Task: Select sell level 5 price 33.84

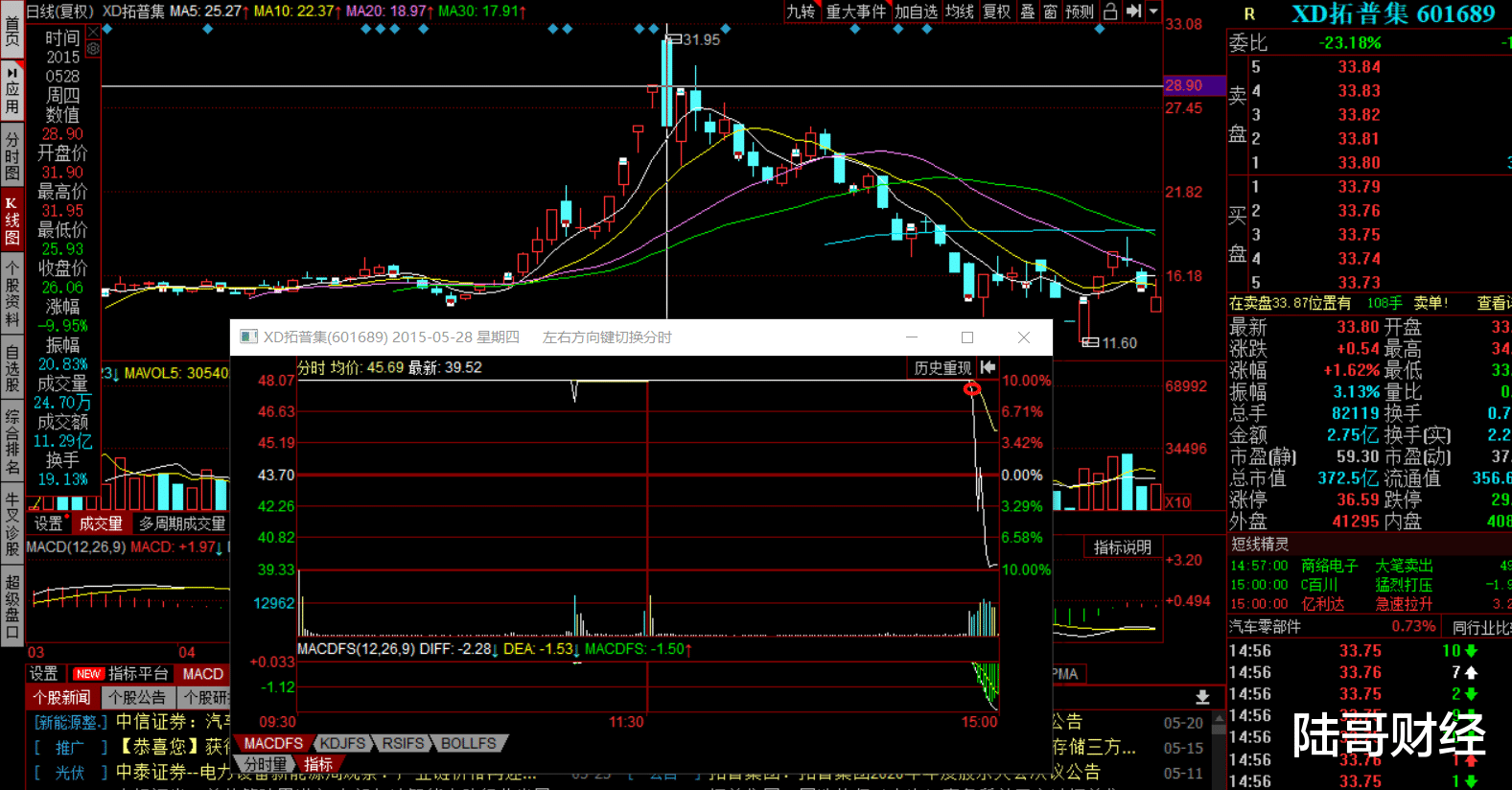Action: 1360,67
